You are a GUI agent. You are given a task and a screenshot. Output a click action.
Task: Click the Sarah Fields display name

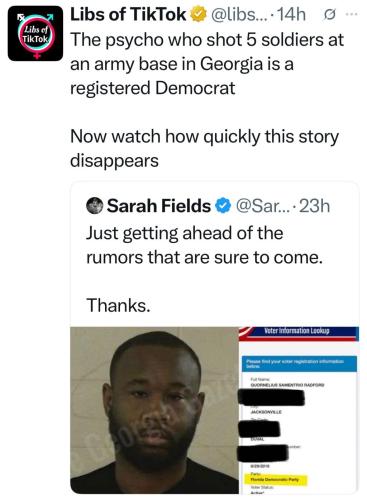[159, 206]
